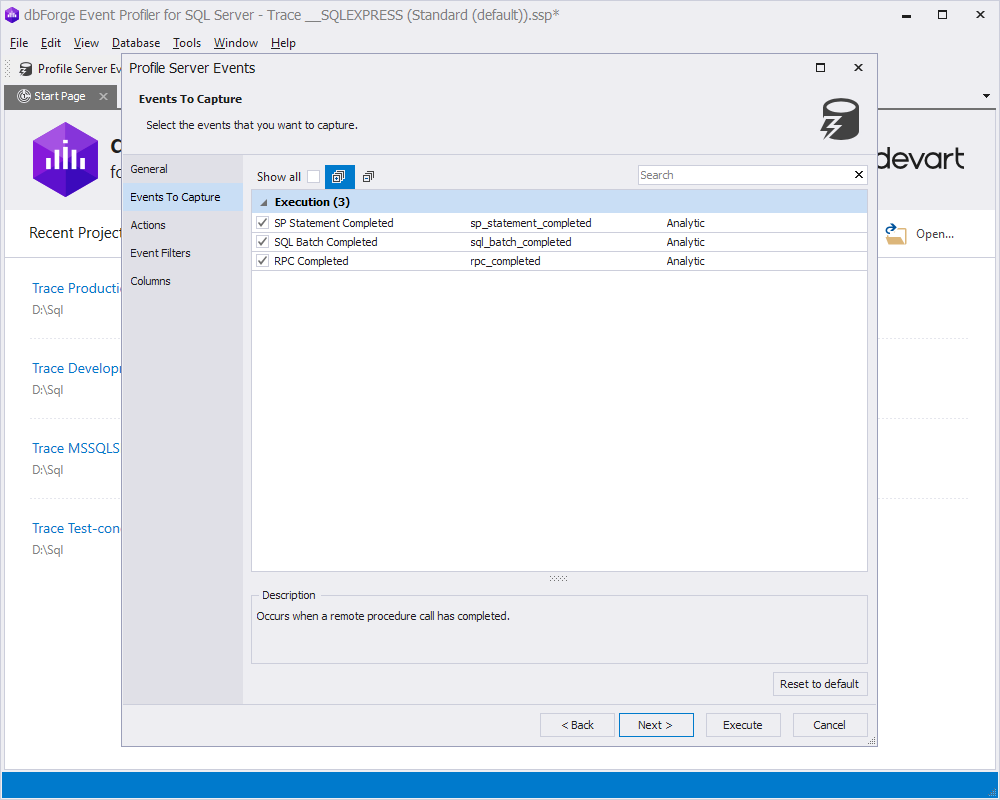The height and width of the screenshot is (800, 1000).
Task: Click the SQL Batch Completed event name
Action: point(326,242)
